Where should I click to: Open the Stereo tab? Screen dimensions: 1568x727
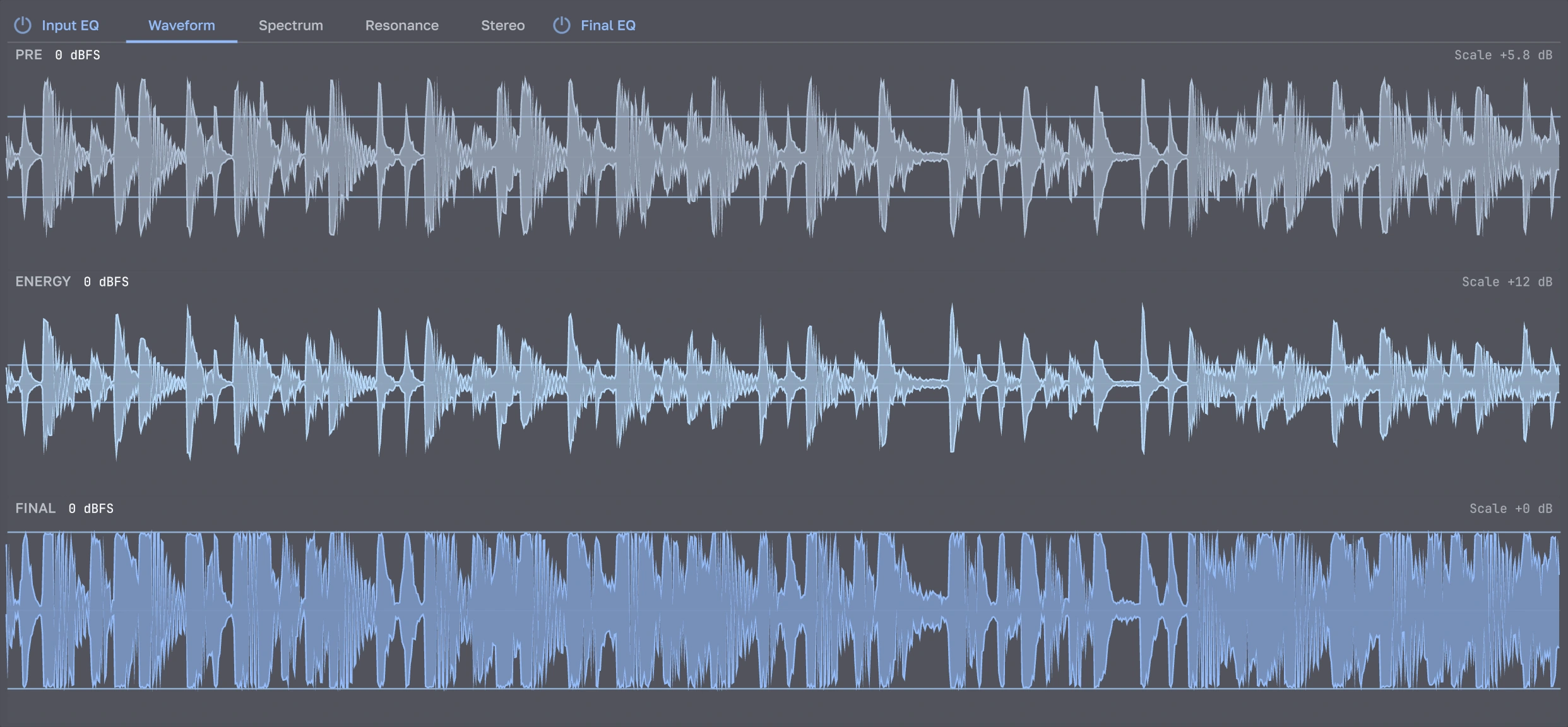click(x=503, y=25)
